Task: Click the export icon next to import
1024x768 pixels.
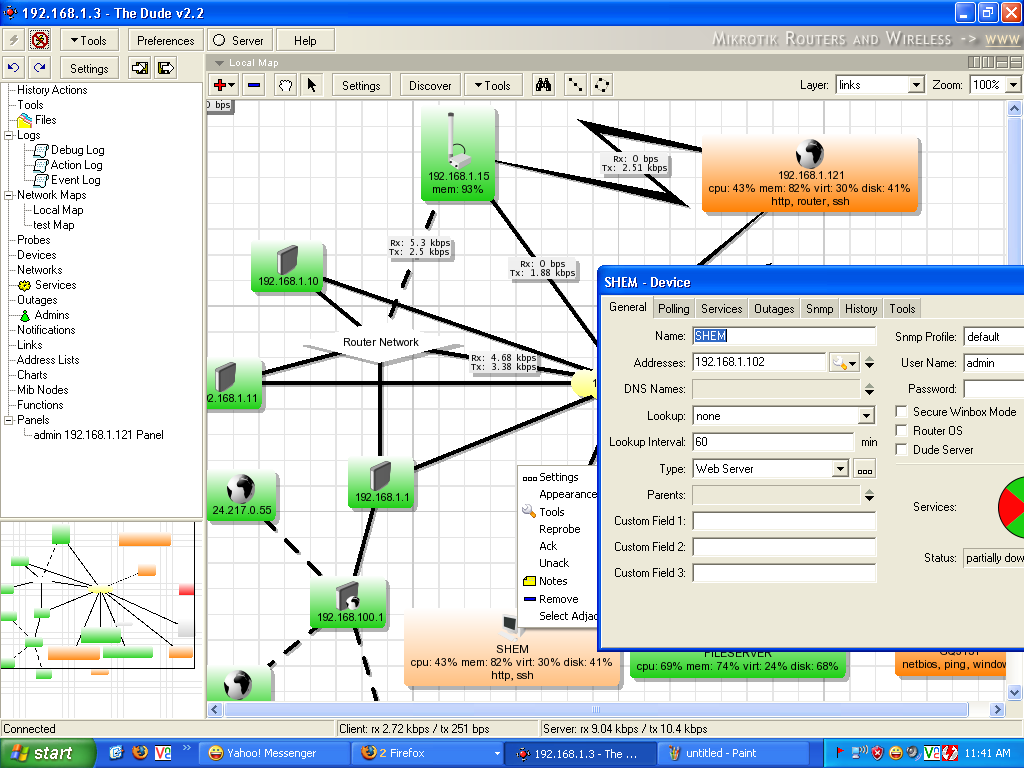Action: click(x=166, y=68)
